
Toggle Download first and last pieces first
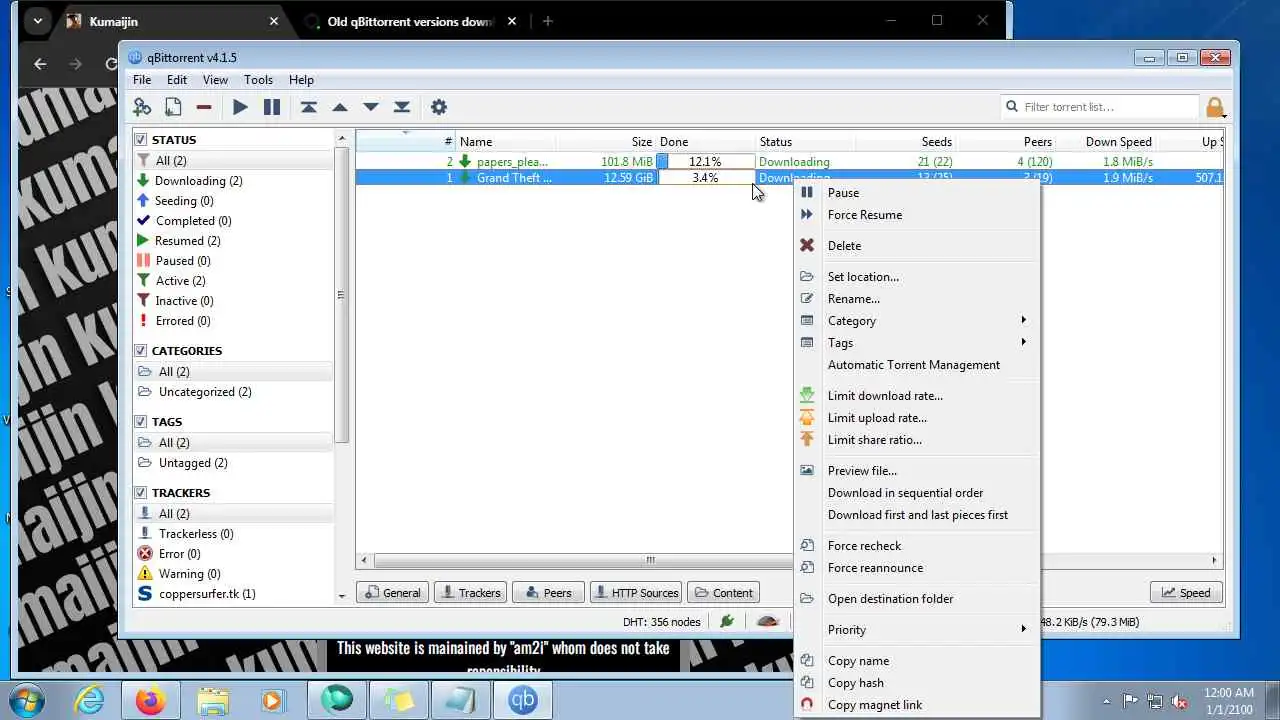point(917,515)
